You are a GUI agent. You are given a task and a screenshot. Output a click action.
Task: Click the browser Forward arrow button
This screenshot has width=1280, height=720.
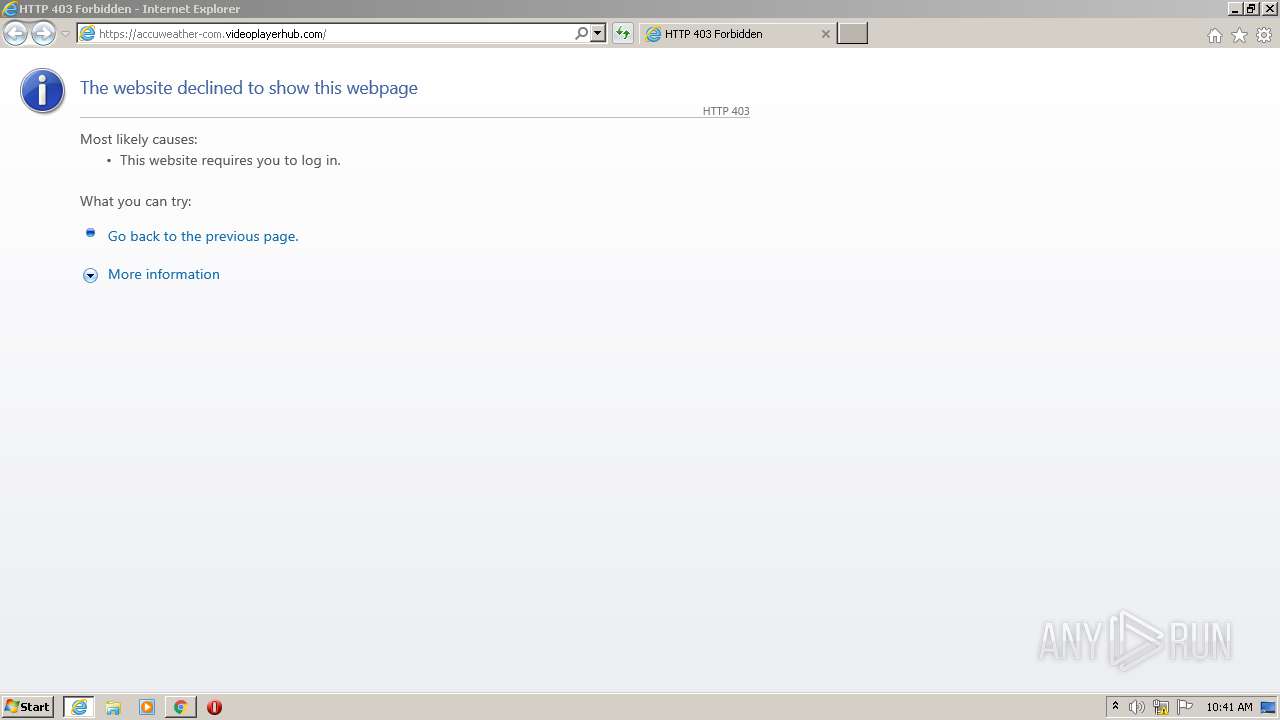click(43, 34)
